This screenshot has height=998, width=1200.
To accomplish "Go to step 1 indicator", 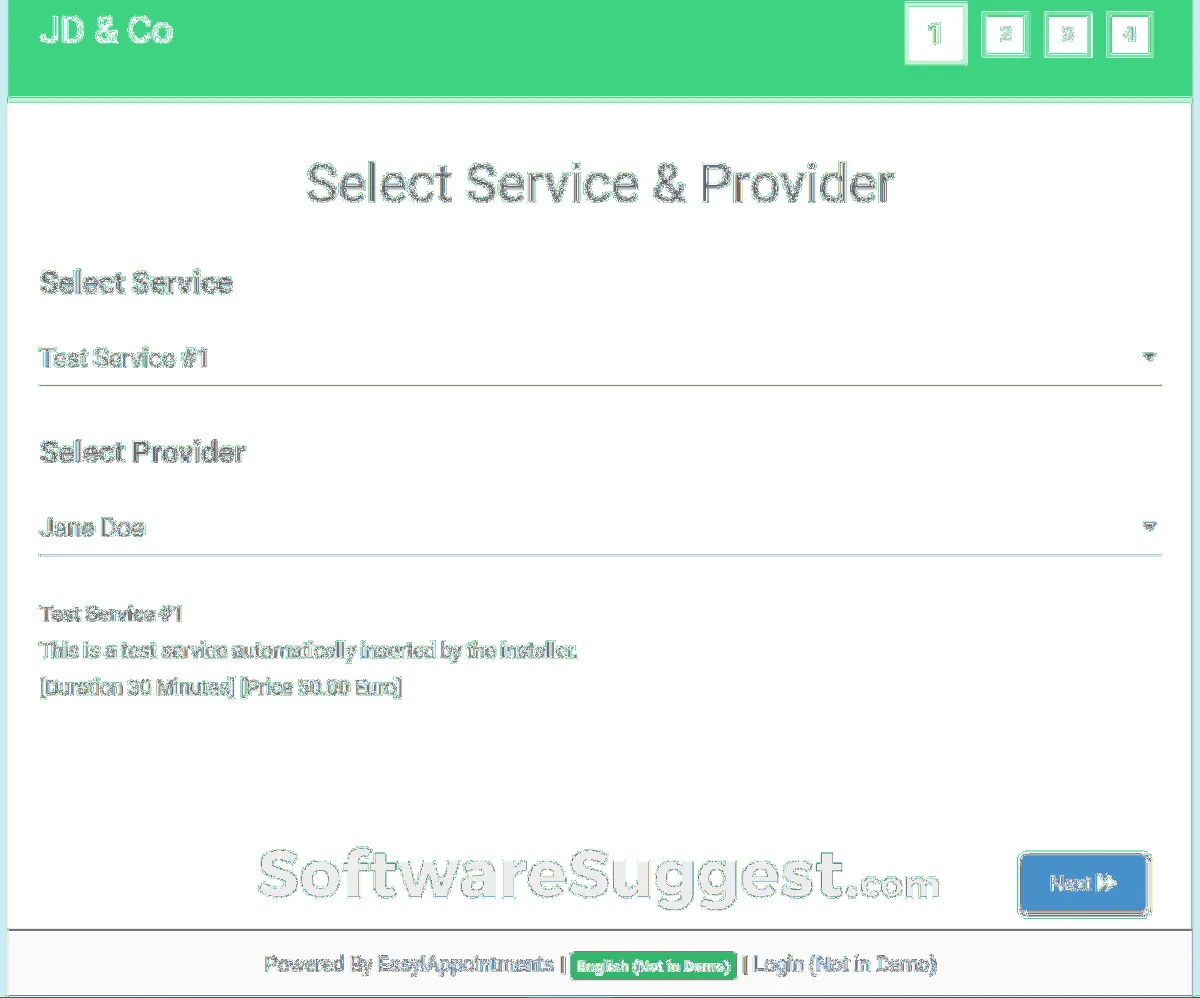I will 935,35.
